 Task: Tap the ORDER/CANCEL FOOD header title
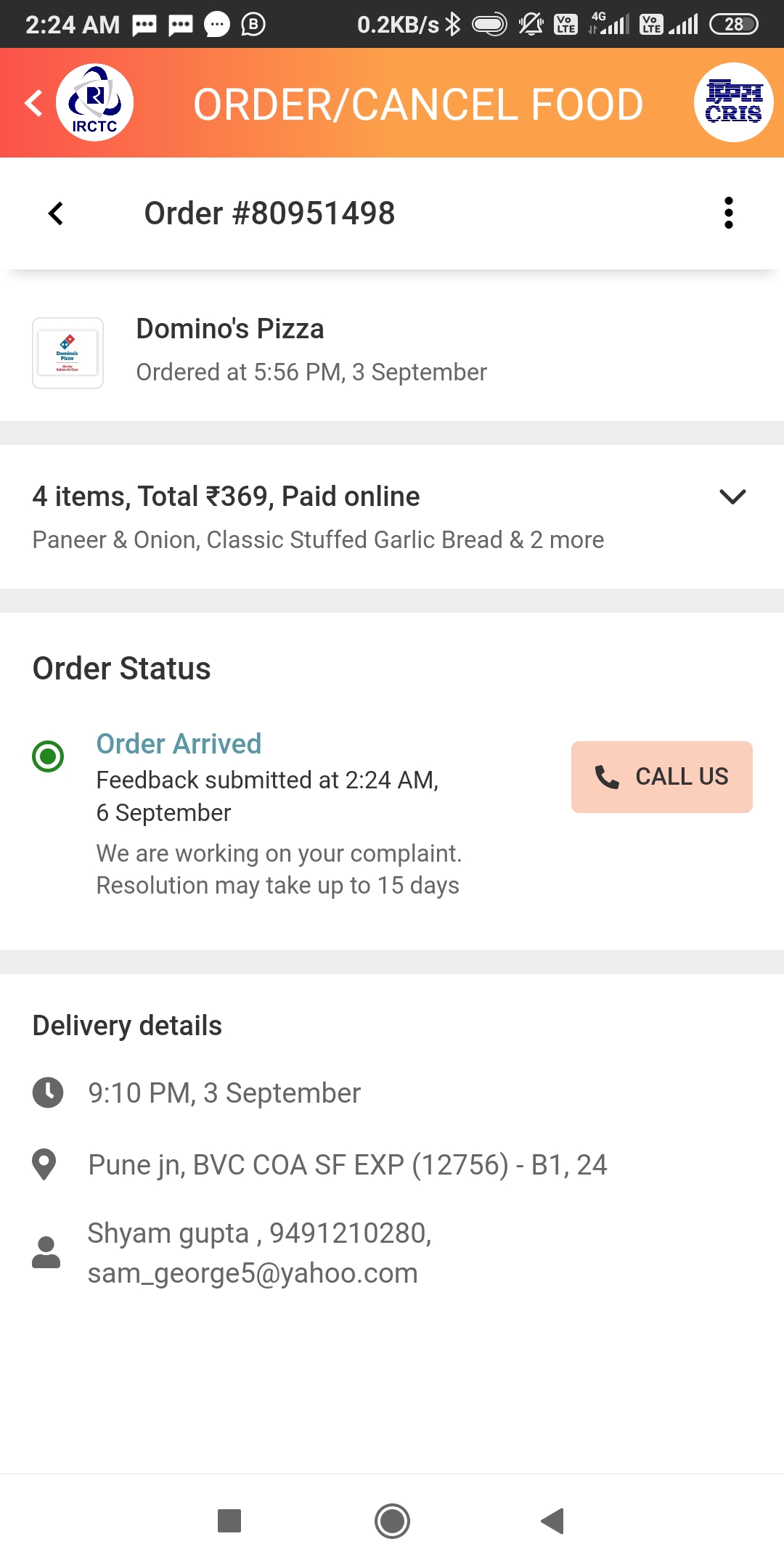(x=418, y=105)
